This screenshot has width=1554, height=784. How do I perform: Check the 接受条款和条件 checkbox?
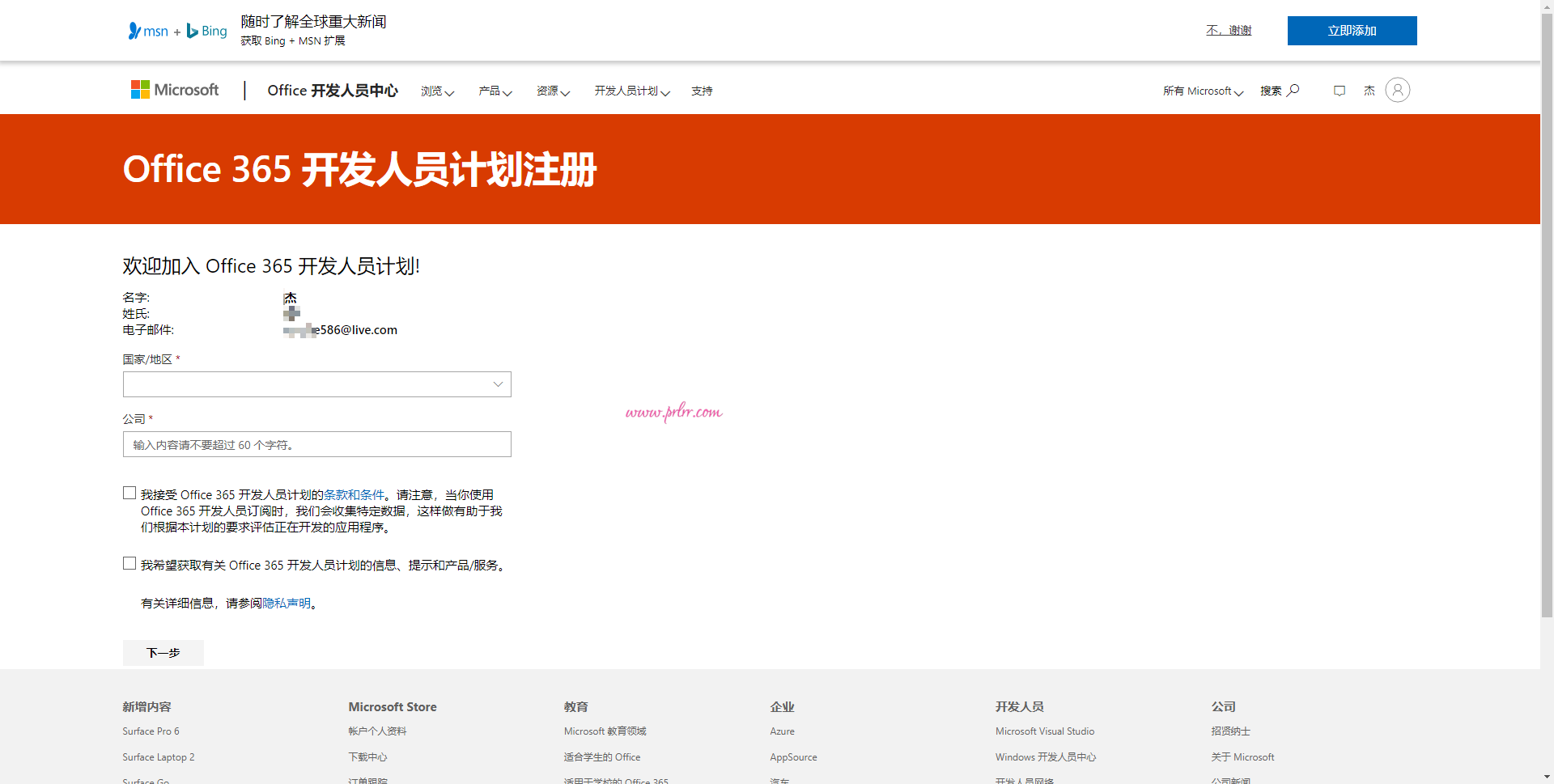tap(129, 492)
